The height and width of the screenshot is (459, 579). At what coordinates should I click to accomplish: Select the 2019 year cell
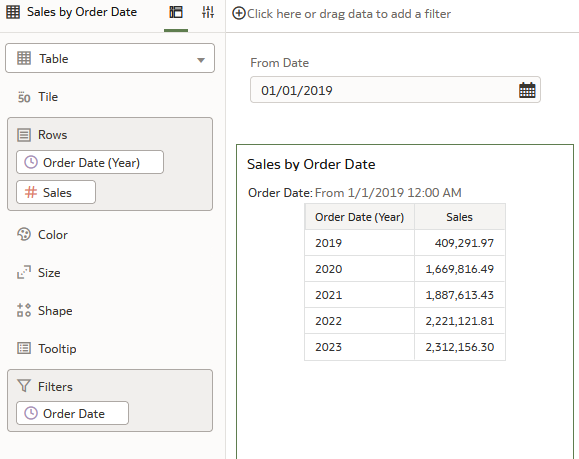(x=359, y=243)
